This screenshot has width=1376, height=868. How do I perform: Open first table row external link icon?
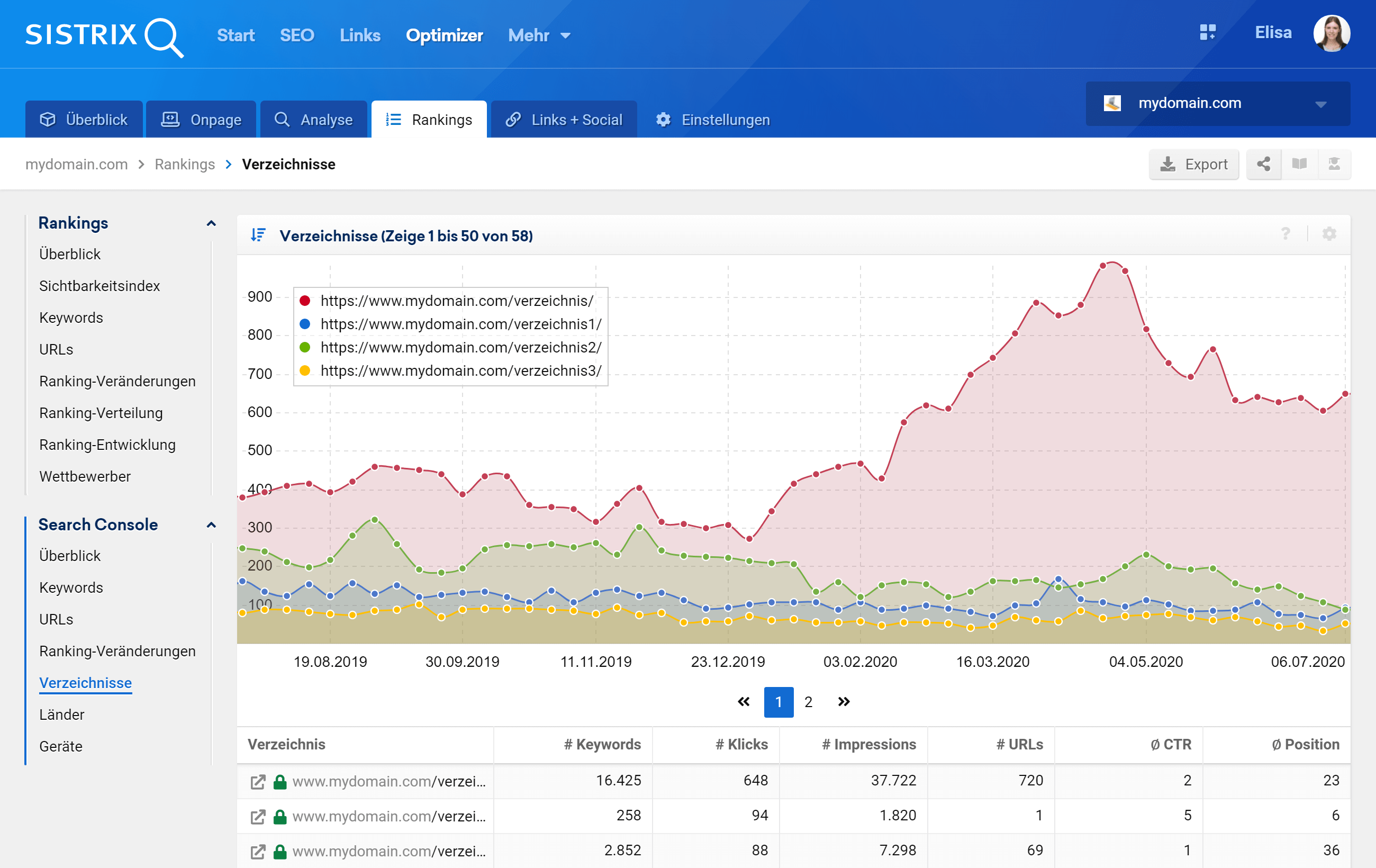258,782
